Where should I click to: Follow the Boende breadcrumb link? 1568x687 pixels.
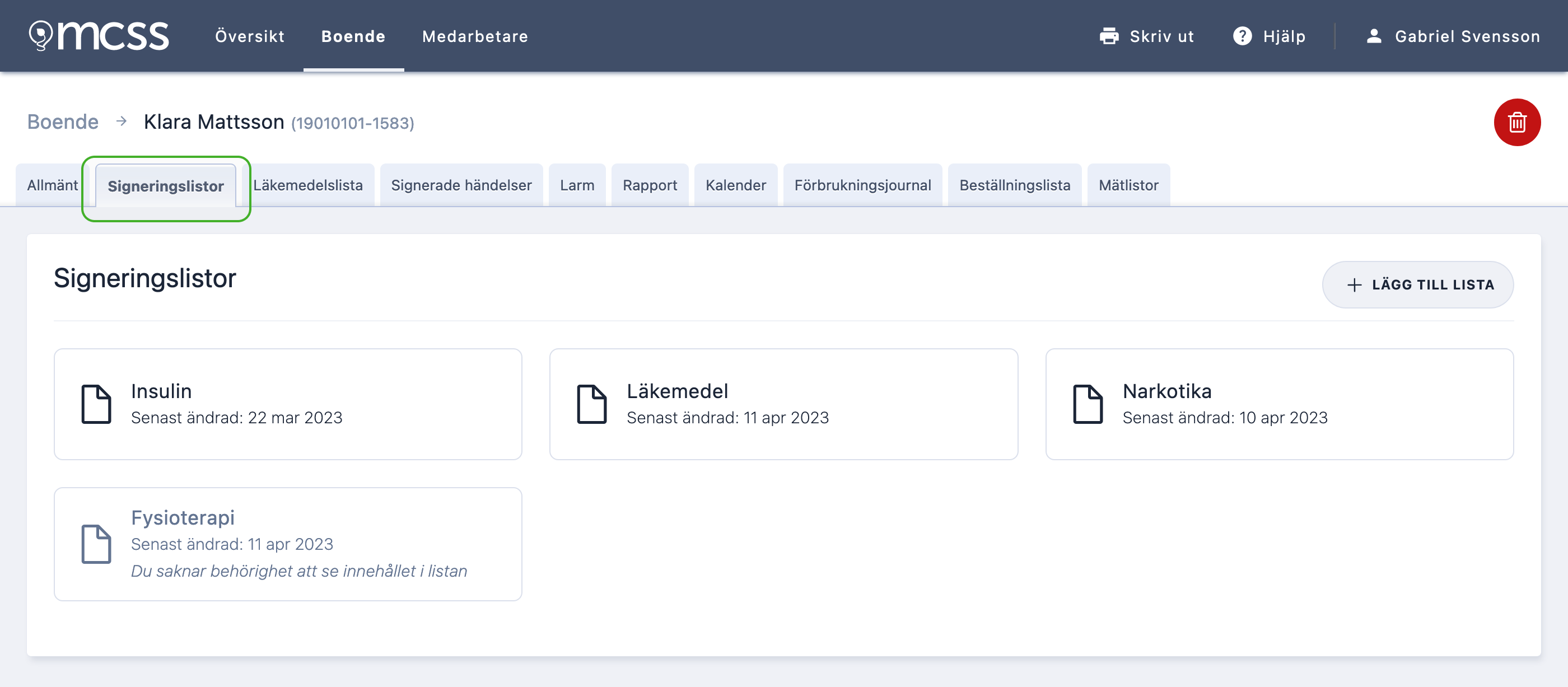(x=62, y=121)
